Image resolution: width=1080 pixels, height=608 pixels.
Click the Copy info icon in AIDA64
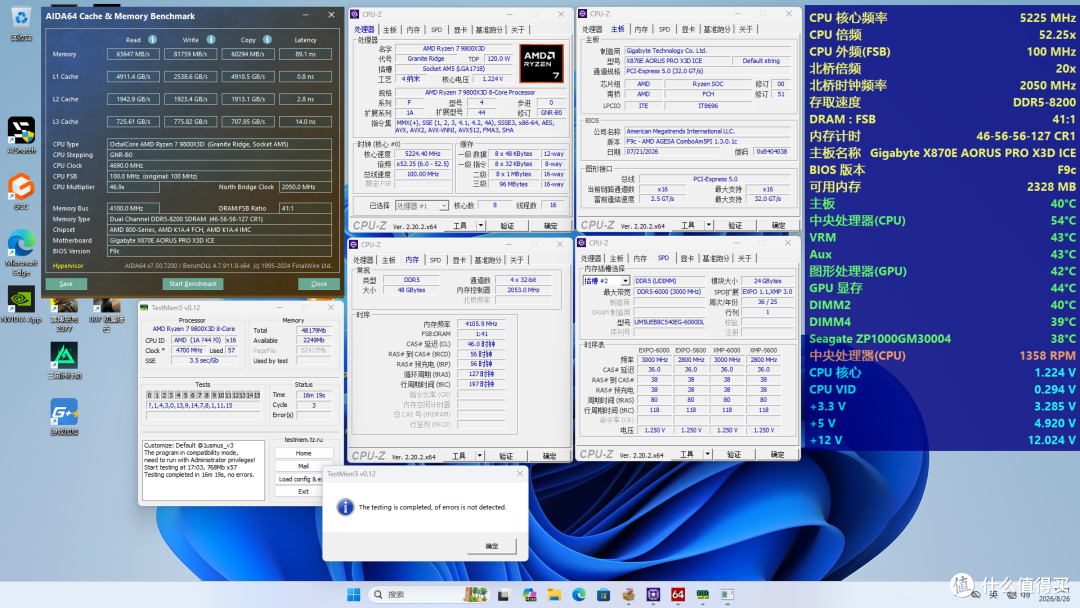coord(267,40)
